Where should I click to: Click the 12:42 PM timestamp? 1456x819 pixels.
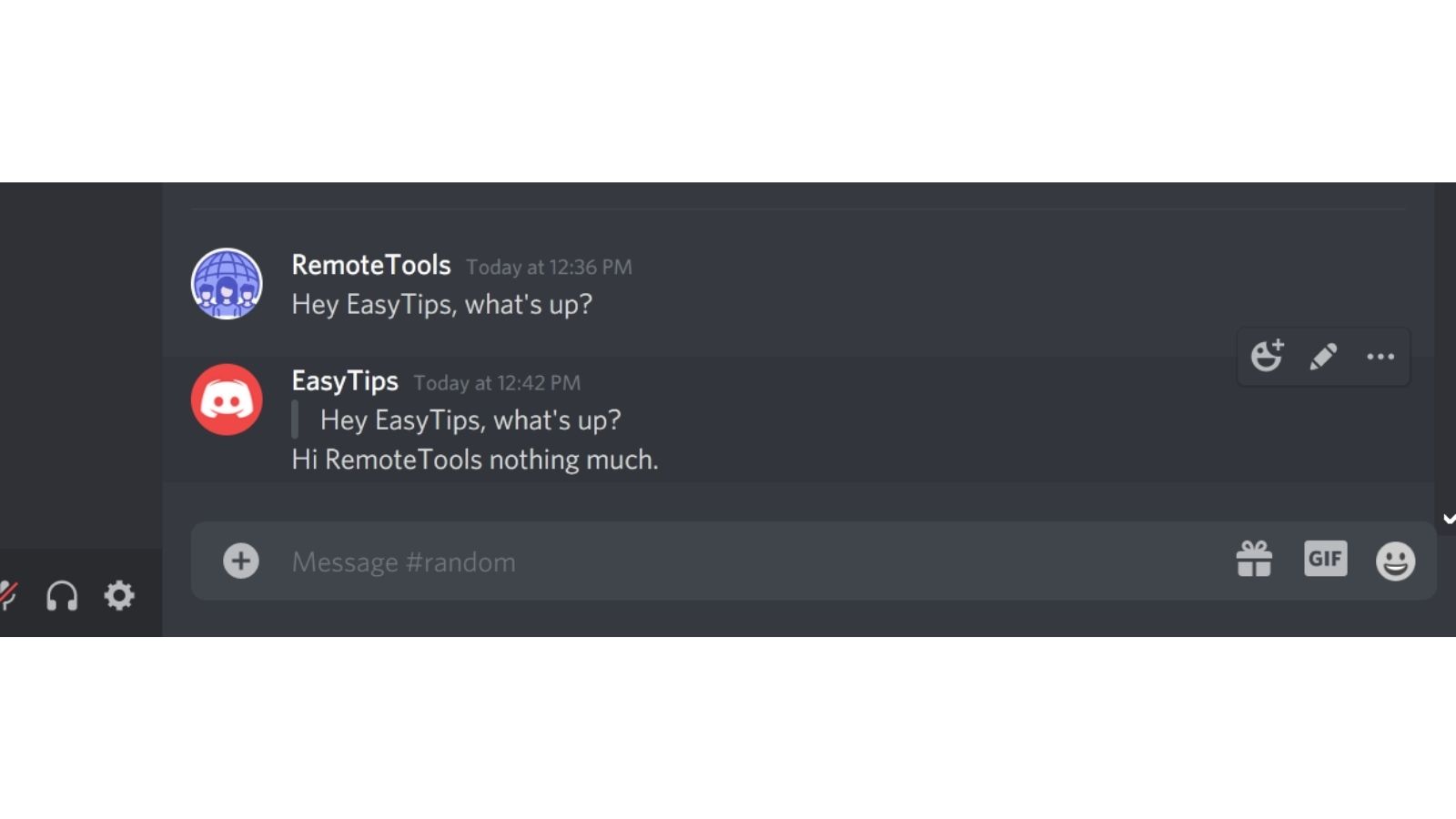coord(497,383)
